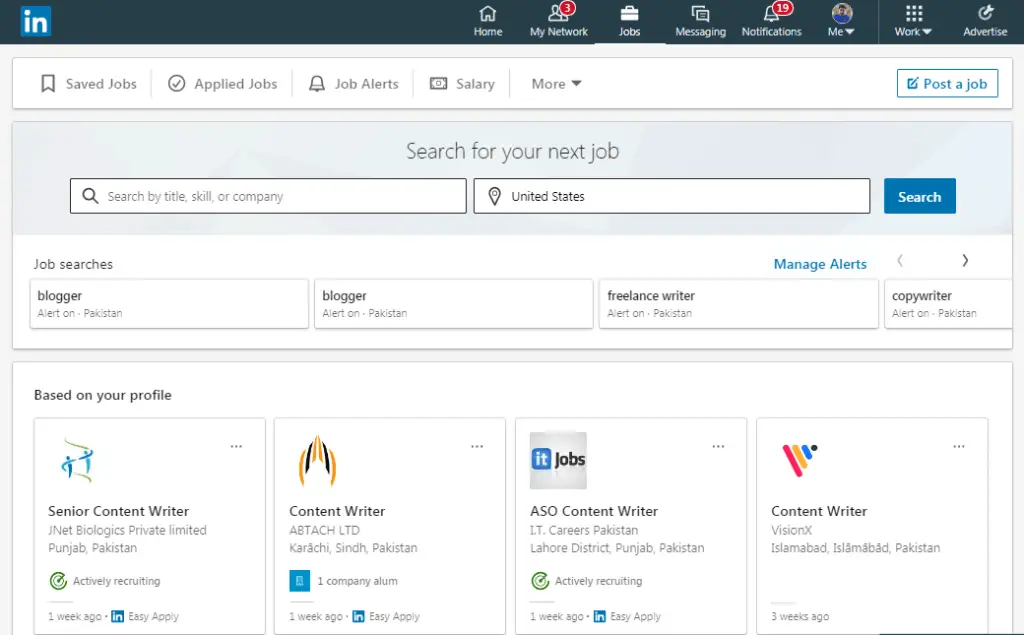Viewport: 1024px width, 635px height.
Task: Open the Senior Content Writer job title
Action: tap(118, 511)
